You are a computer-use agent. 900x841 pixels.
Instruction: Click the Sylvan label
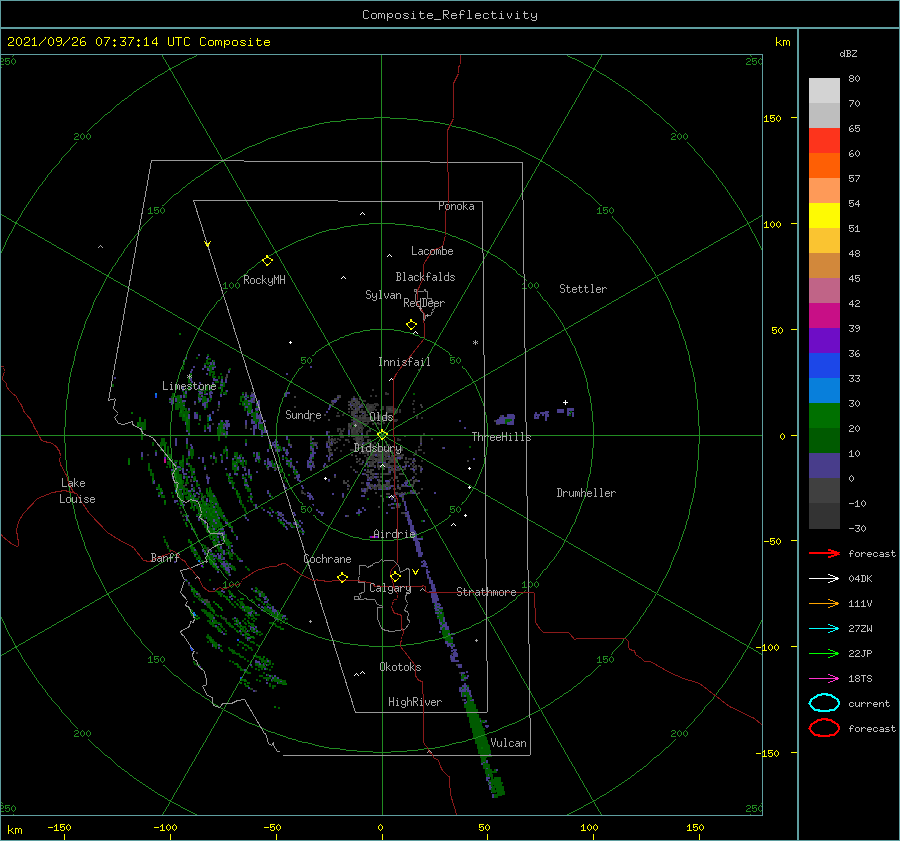coord(383,294)
